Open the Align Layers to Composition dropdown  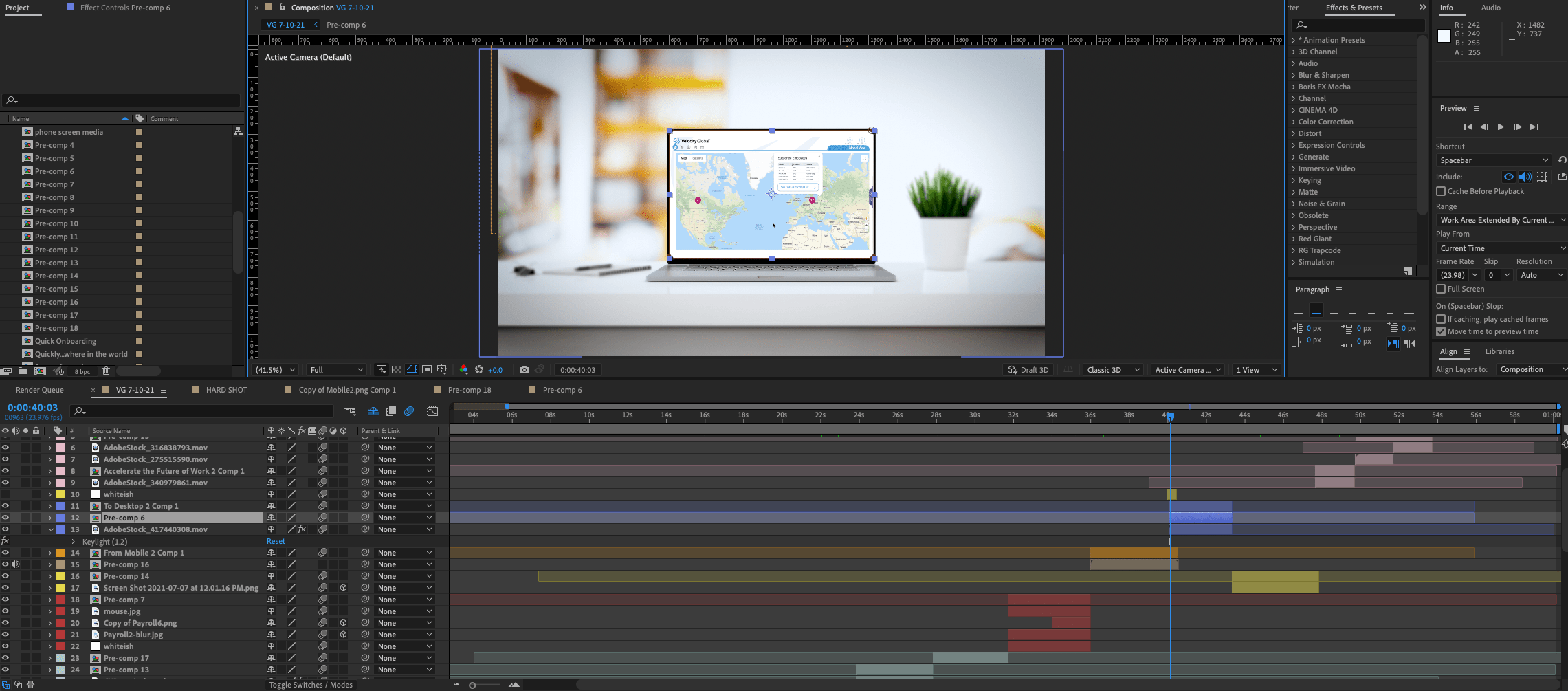click(1532, 369)
